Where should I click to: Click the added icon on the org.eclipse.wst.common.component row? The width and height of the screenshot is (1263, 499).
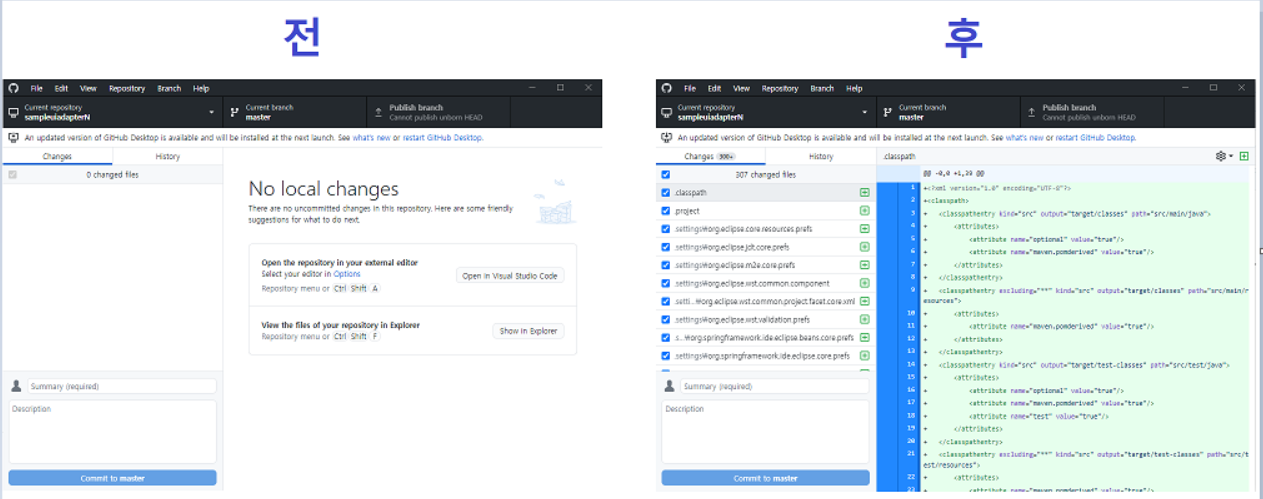(x=864, y=283)
